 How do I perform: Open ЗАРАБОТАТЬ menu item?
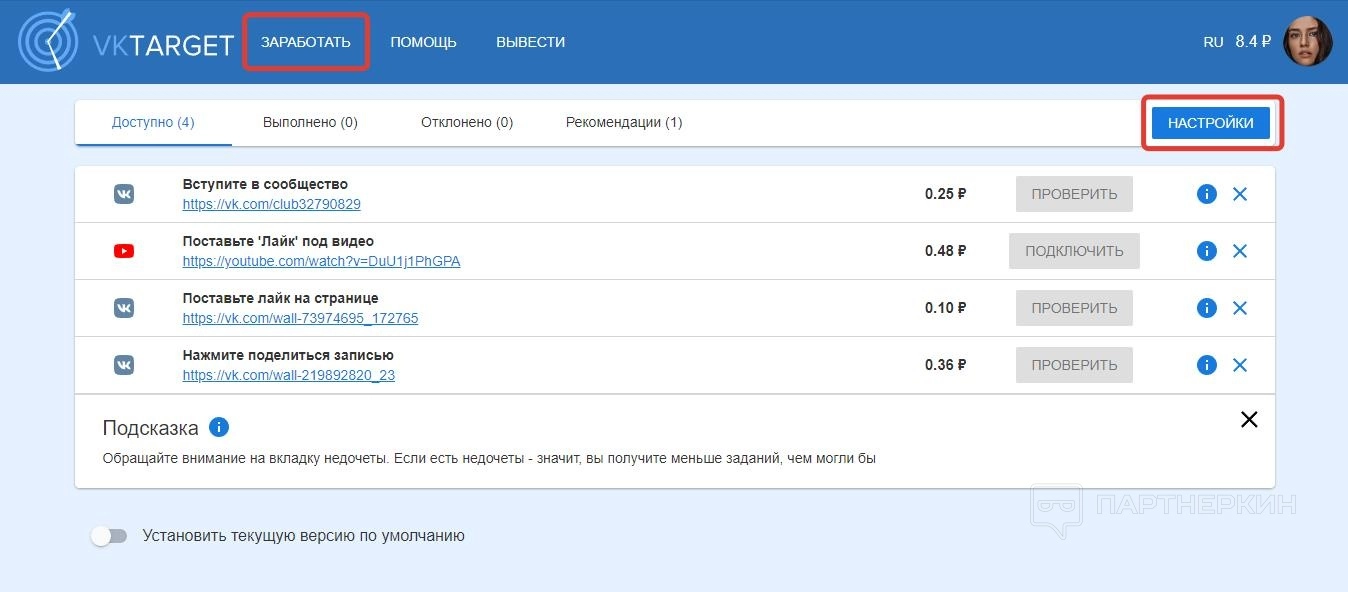coord(306,42)
